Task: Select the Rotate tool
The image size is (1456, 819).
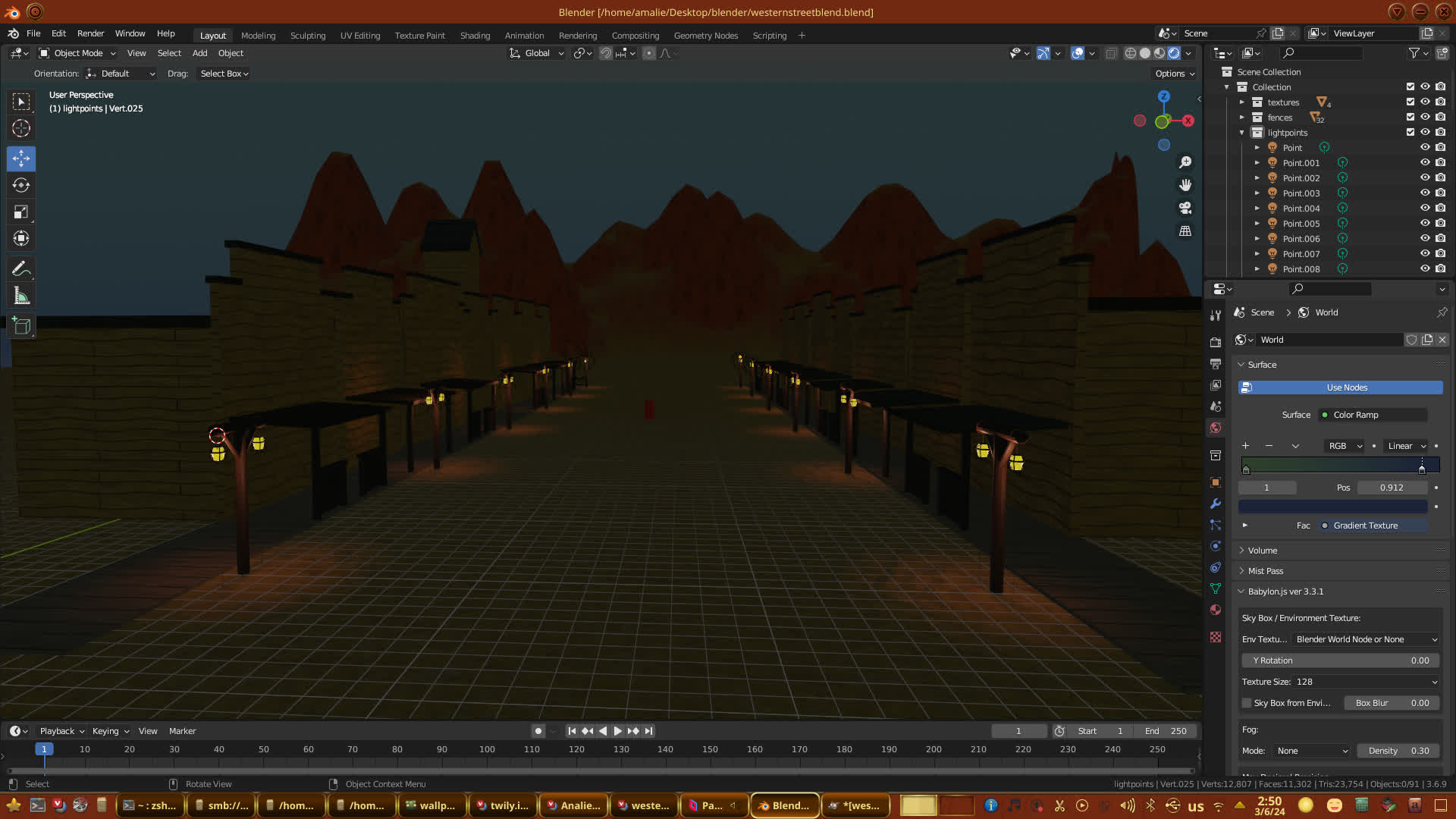Action: [21, 185]
